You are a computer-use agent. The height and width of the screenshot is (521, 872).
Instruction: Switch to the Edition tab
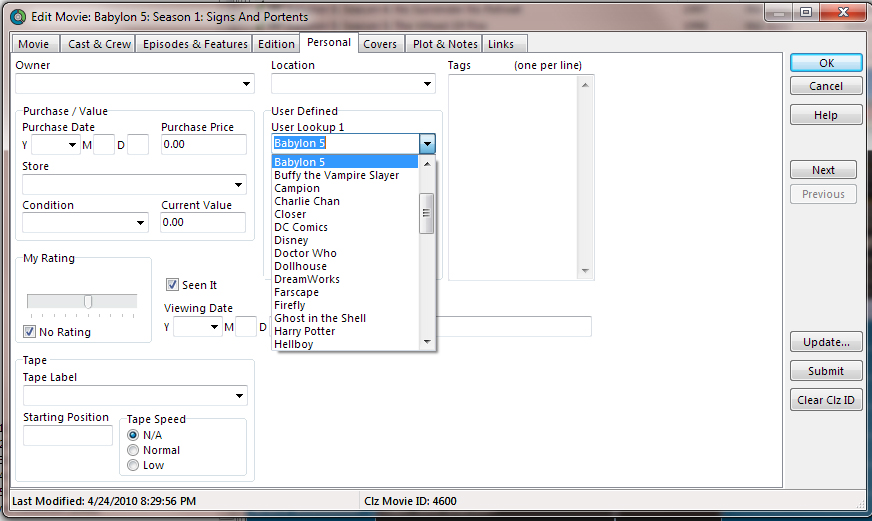pos(276,44)
